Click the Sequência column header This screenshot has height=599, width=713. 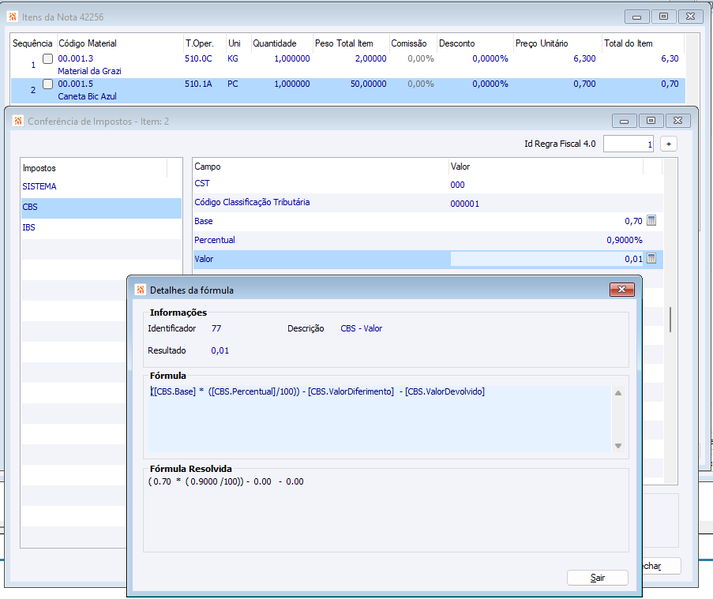(32, 44)
